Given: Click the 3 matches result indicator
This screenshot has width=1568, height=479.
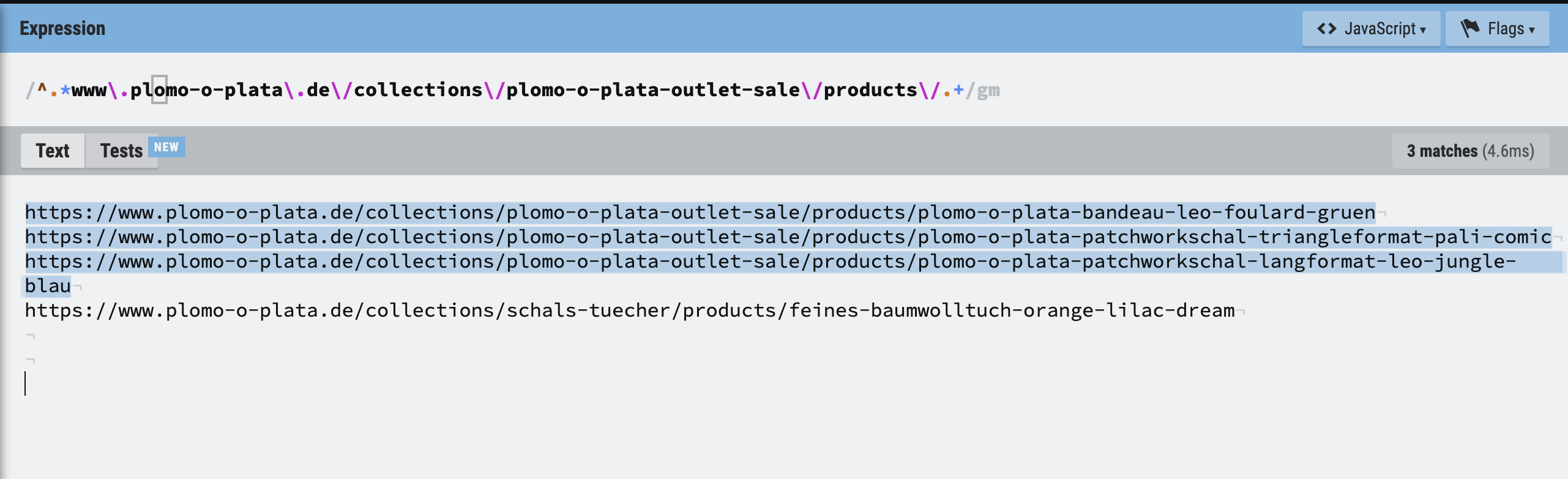Looking at the screenshot, I should pyautogui.click(x=1470, y=151).
